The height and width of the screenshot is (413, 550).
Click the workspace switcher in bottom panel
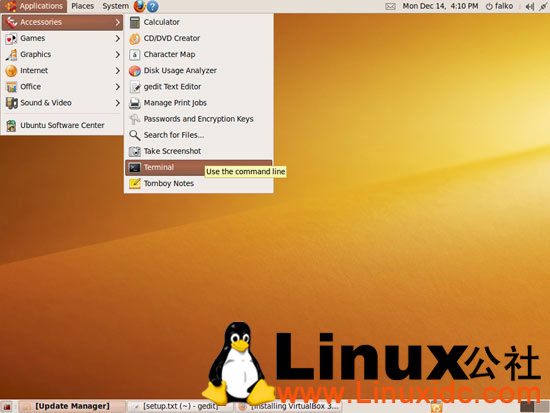click(534, 406)
